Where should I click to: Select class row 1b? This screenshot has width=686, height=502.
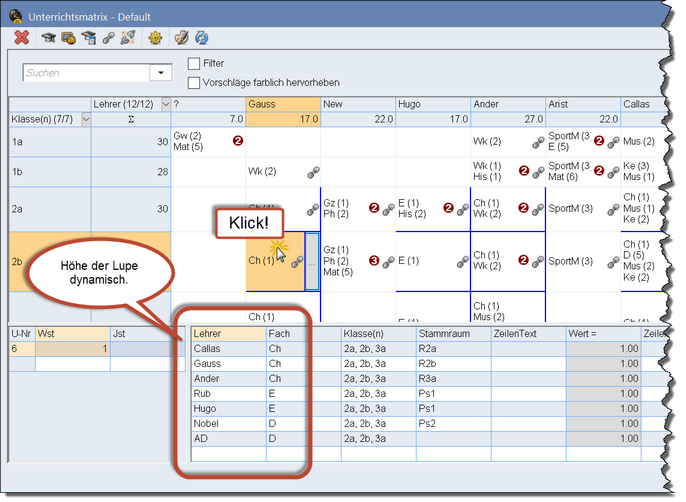(50, 172)
